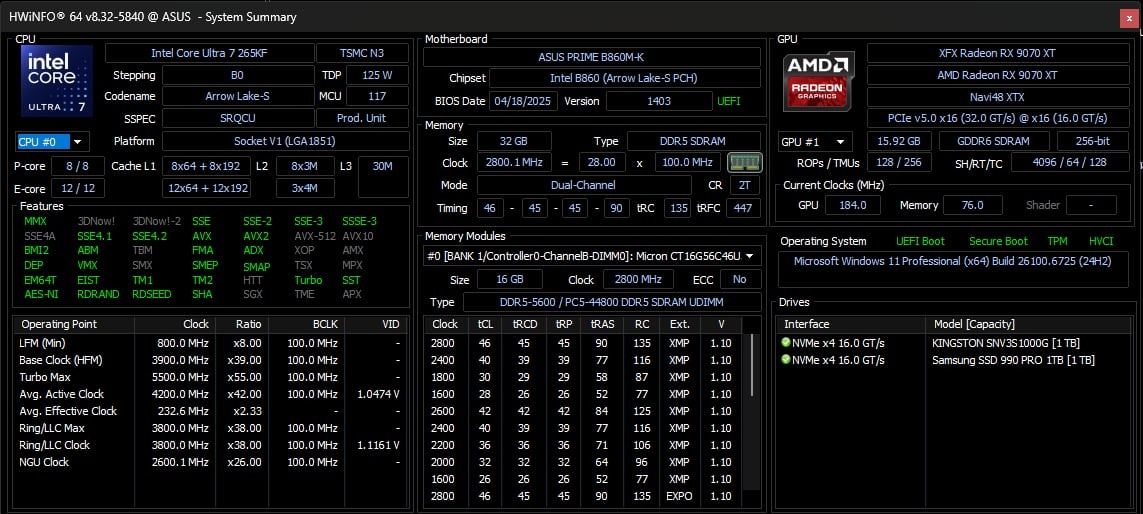Click the ROPs/TMUs 128 / 256 value

coord(899,163)
